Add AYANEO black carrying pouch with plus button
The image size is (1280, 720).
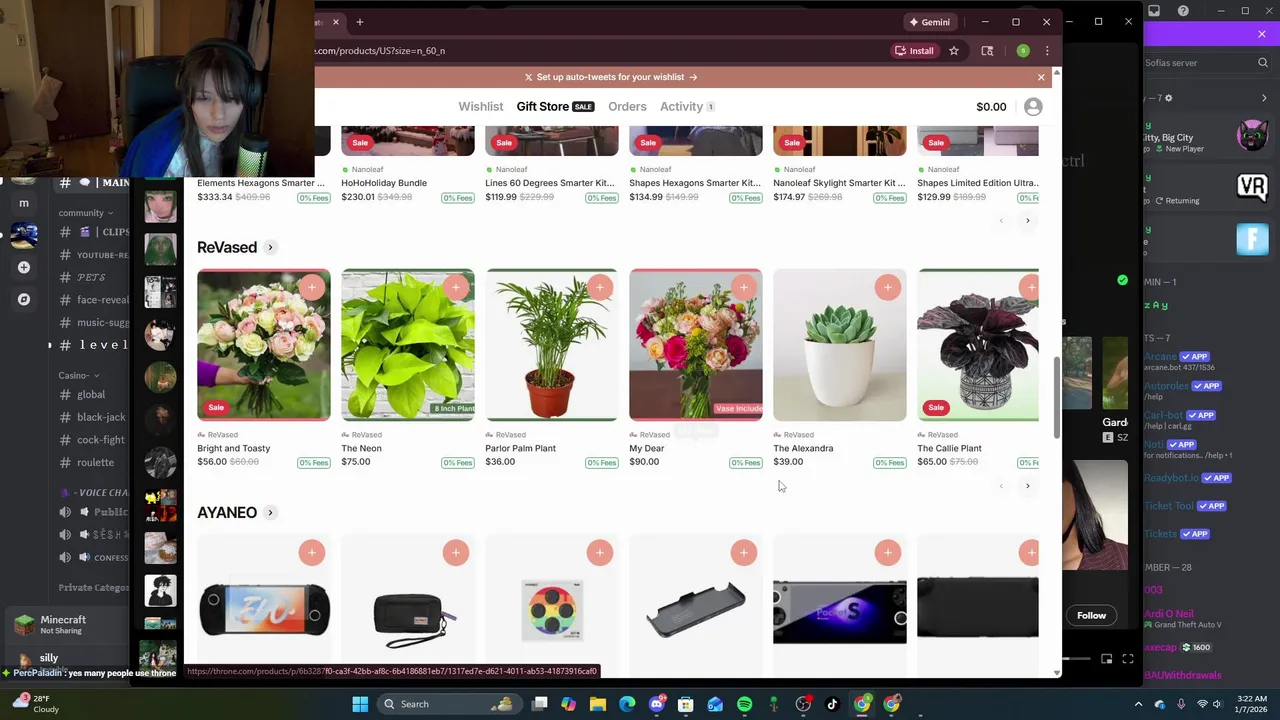click(x=456, y=553)
